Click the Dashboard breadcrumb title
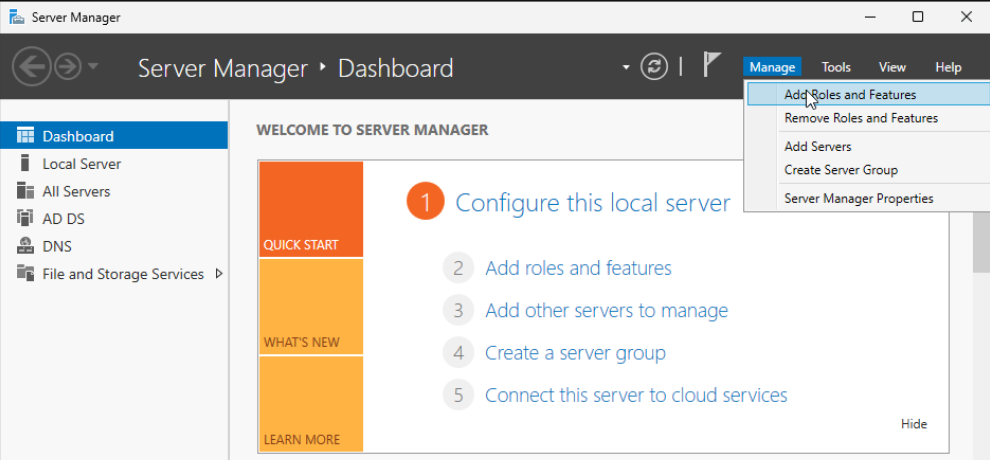Image resolution: width=990 pixels, height=460 pixels. (x=396, y=68)
